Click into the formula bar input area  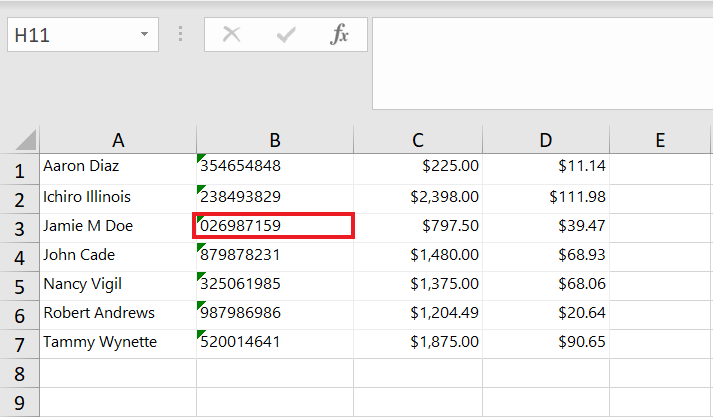(x=540, y=60)
